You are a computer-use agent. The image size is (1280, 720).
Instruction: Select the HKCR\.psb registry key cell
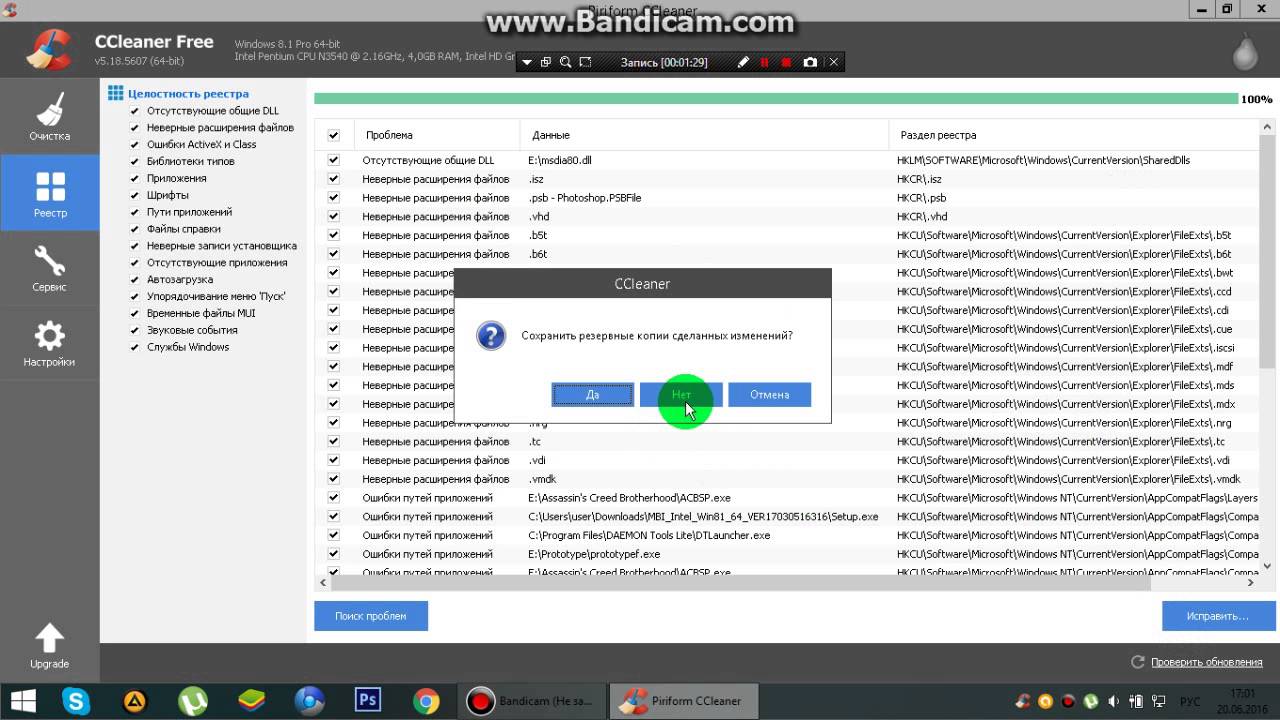tap(921, 198)
